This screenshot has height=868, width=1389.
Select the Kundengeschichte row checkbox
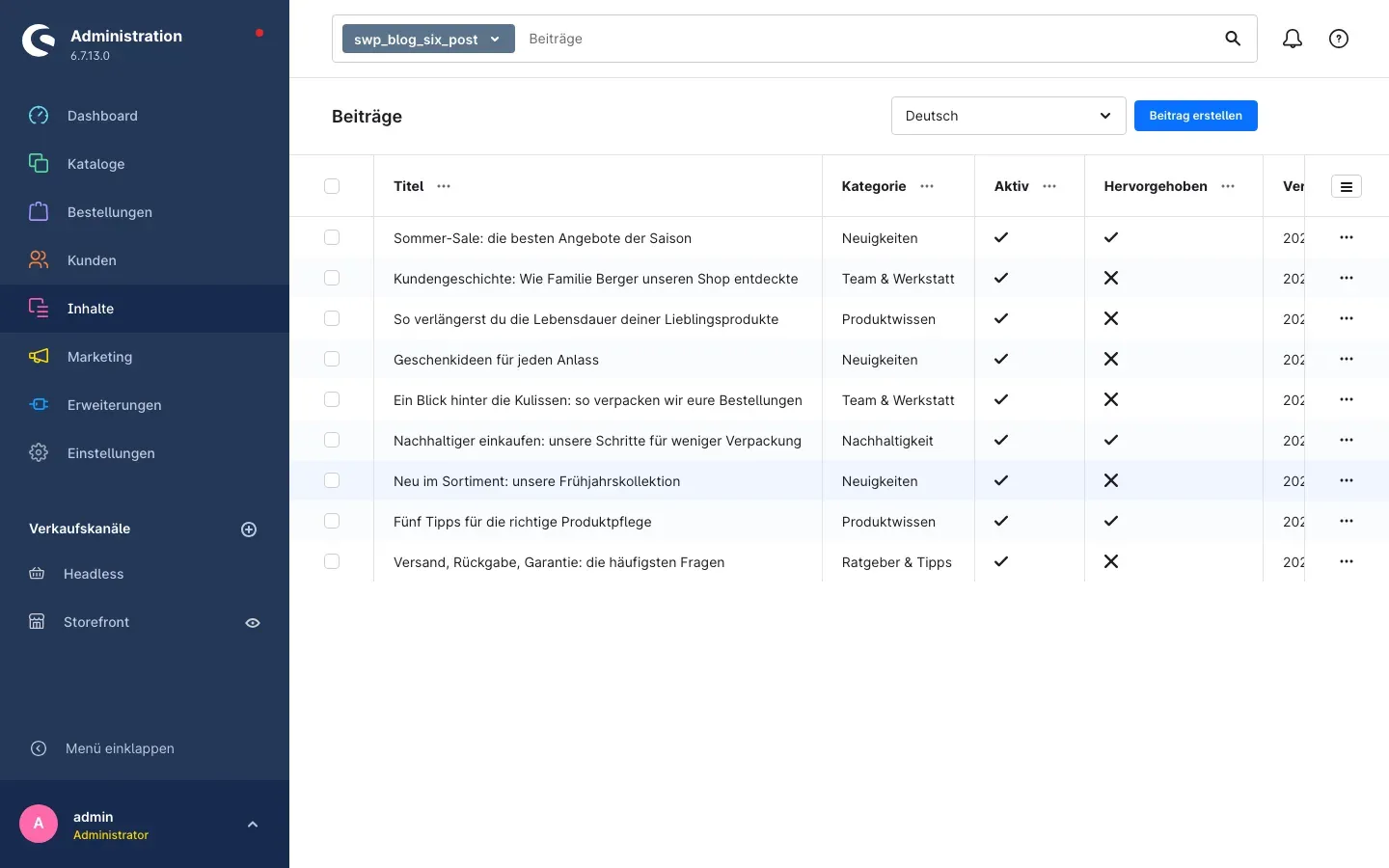(332, 278)
